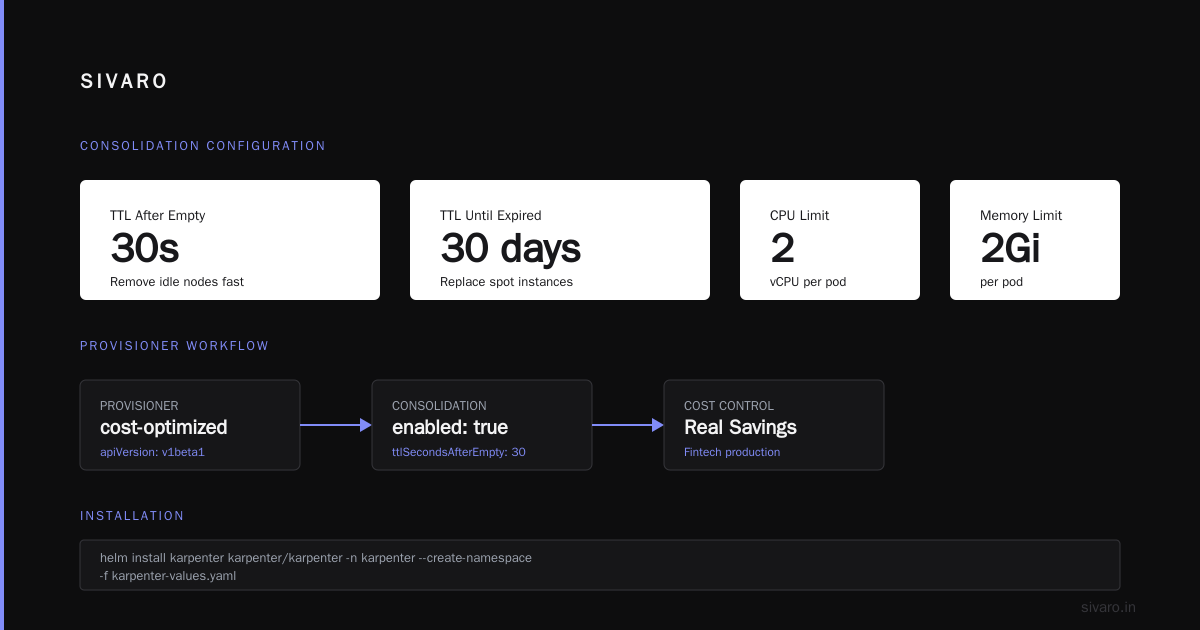Select the cost-optimized provisioner name
This screenshot has width=1200, height=630.
click(164, 427)
